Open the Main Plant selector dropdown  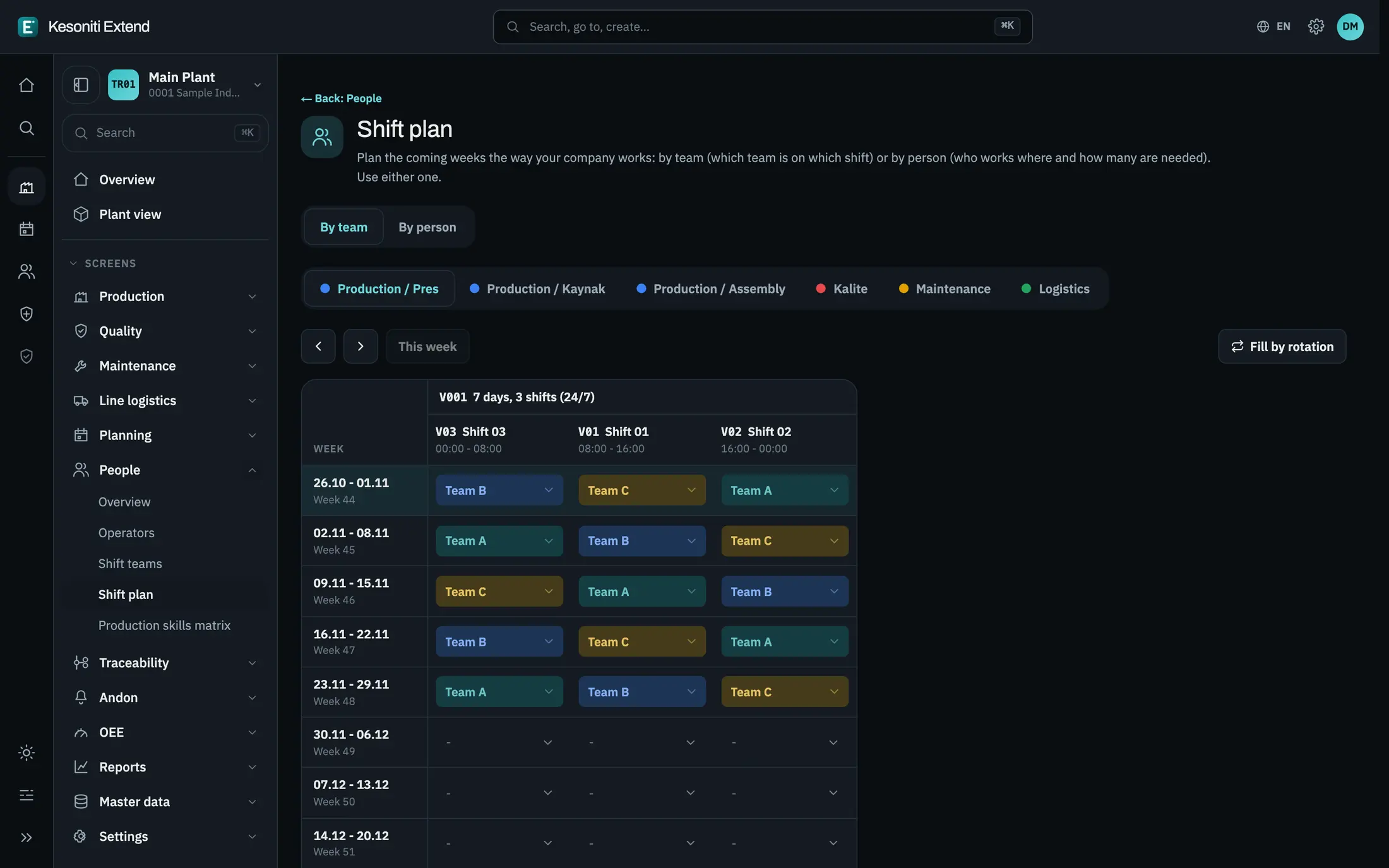point(186,85)
